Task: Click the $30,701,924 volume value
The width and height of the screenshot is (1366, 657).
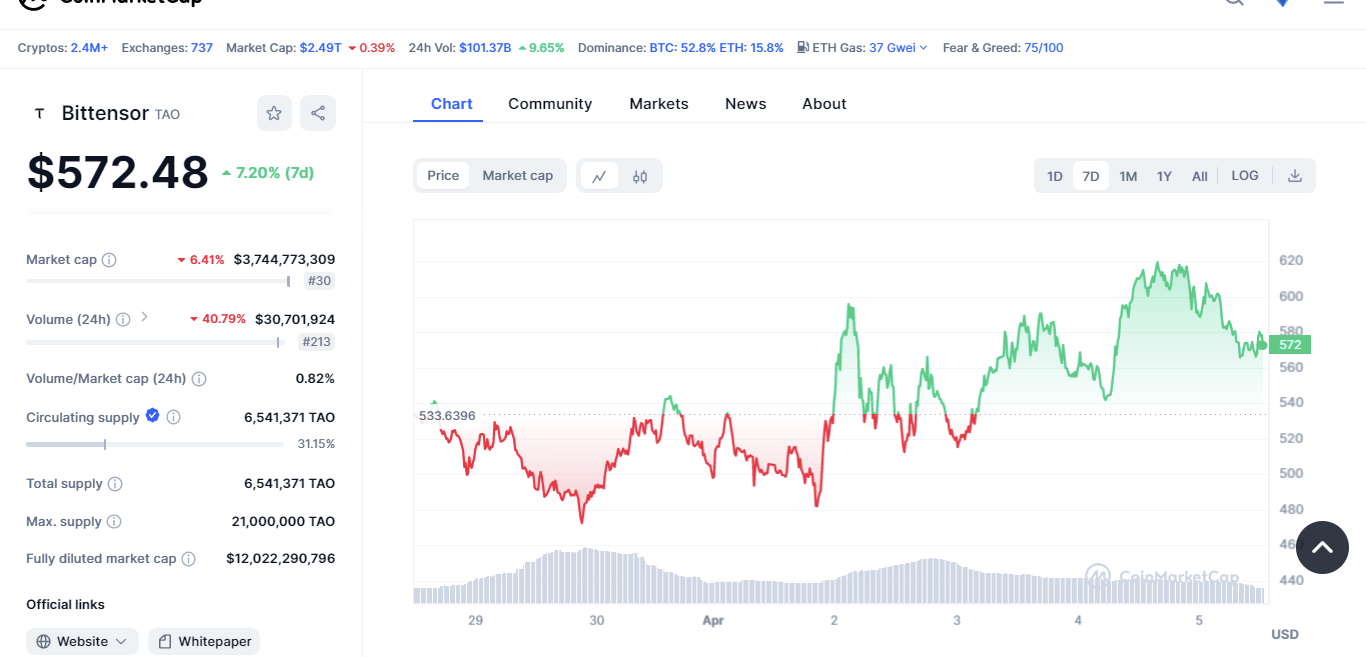Action: click(x=295, y=320)
